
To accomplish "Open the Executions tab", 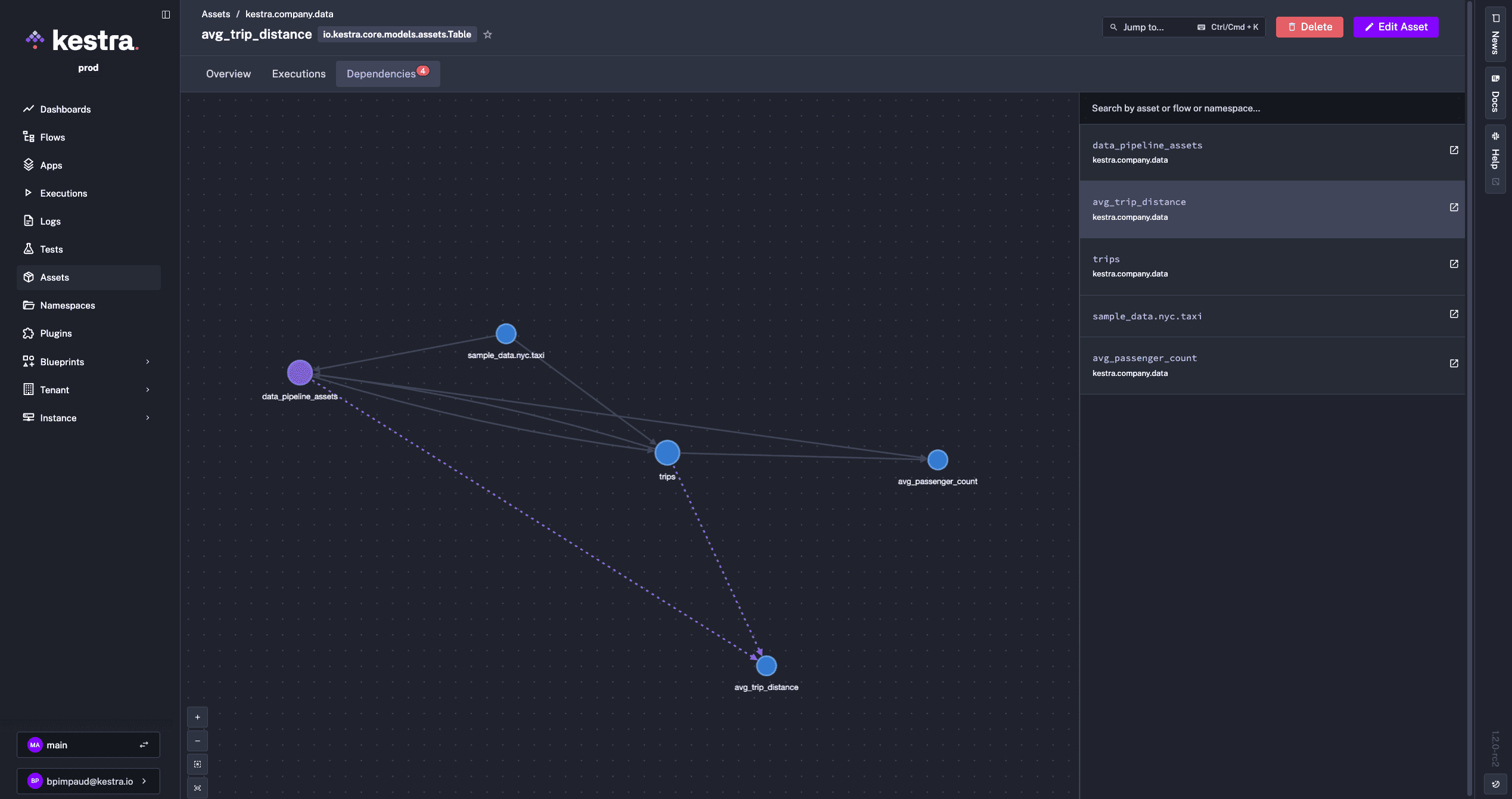I will tap(298, 73).
